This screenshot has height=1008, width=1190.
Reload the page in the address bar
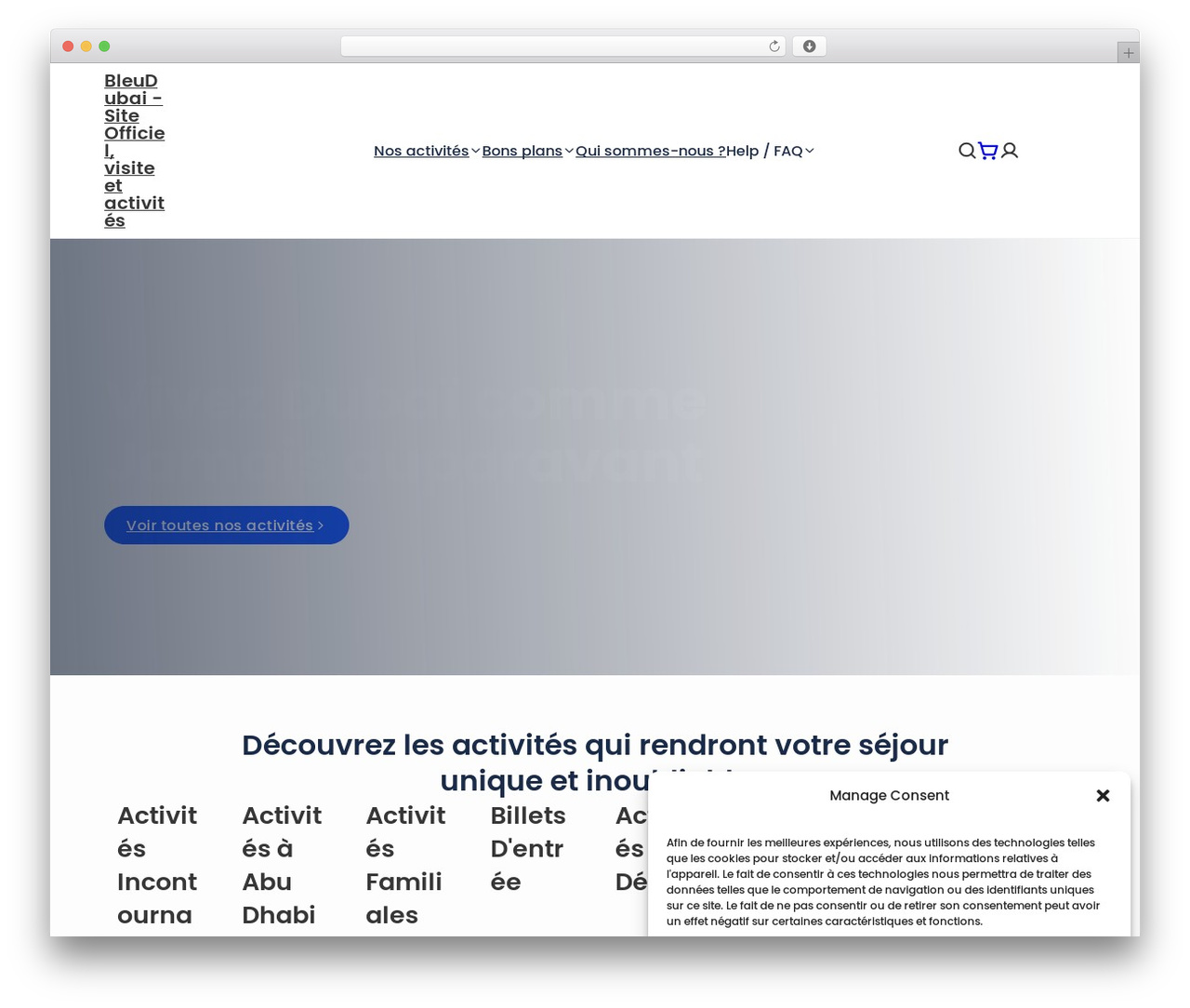click(x=774, y=46)
